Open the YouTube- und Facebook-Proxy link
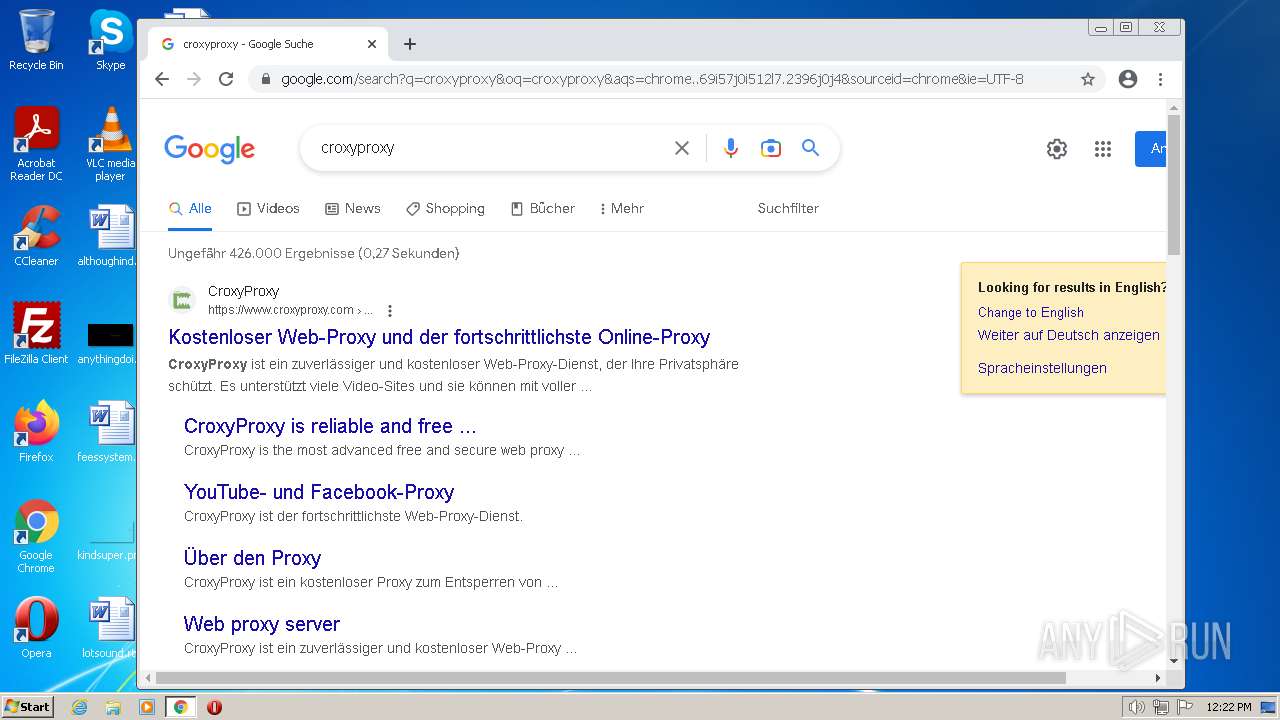This screenshot has height=720, width=1280. [x=319, y=492]
